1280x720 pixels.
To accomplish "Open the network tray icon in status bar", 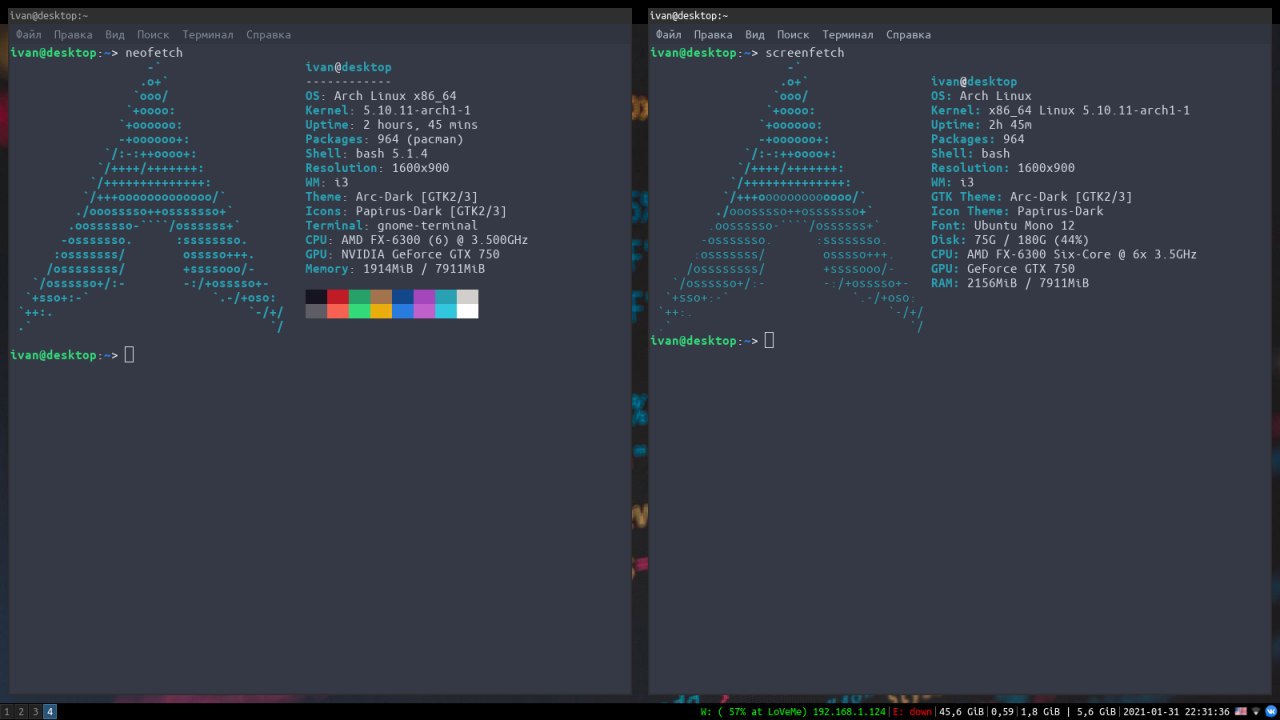I will 1256,711.
